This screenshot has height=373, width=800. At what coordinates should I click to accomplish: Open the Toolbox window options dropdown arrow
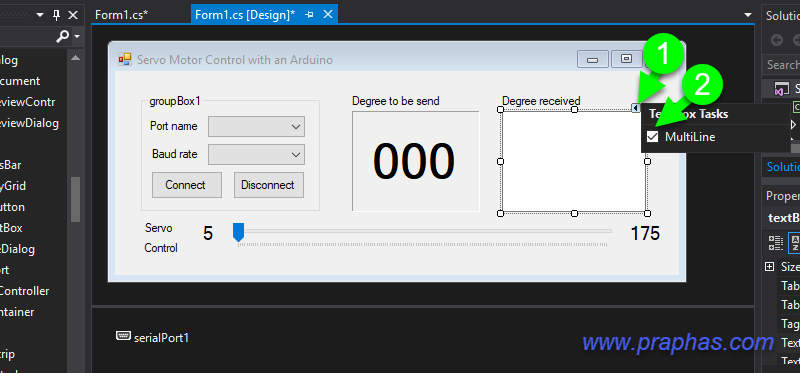(x=40, y=15)
